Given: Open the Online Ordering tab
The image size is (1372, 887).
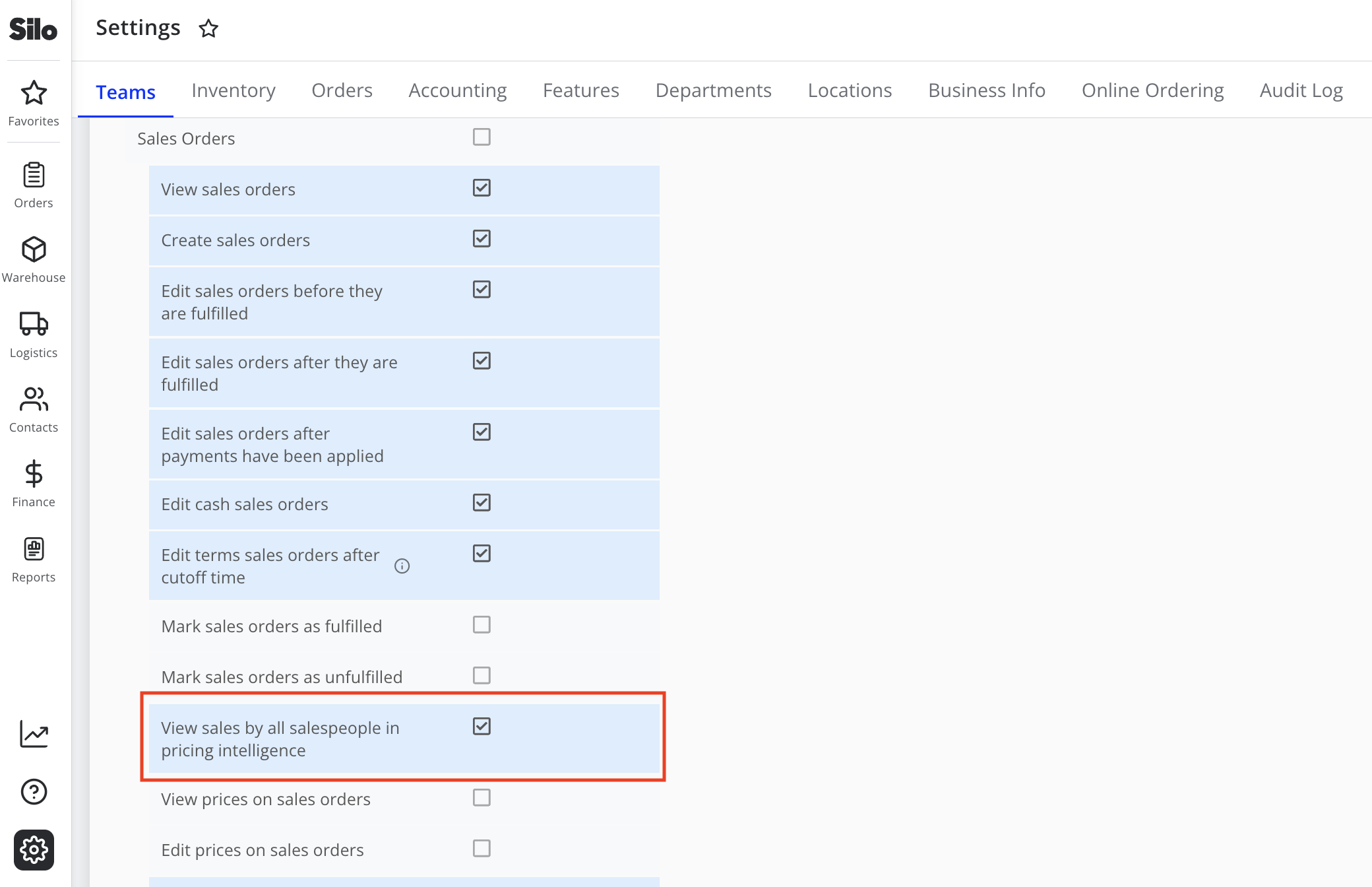Looking at the screenshot, I should 1152,90.
